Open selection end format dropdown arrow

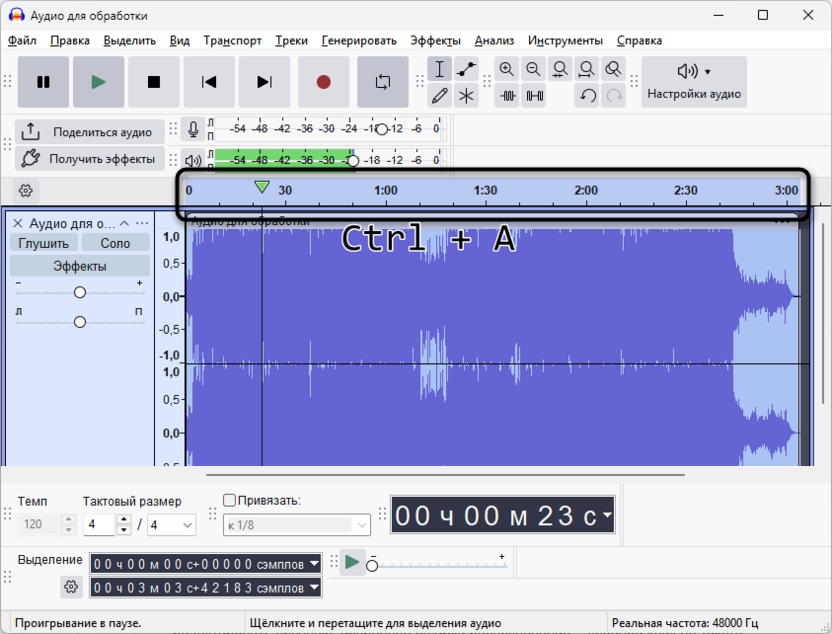tap(314, 587)
